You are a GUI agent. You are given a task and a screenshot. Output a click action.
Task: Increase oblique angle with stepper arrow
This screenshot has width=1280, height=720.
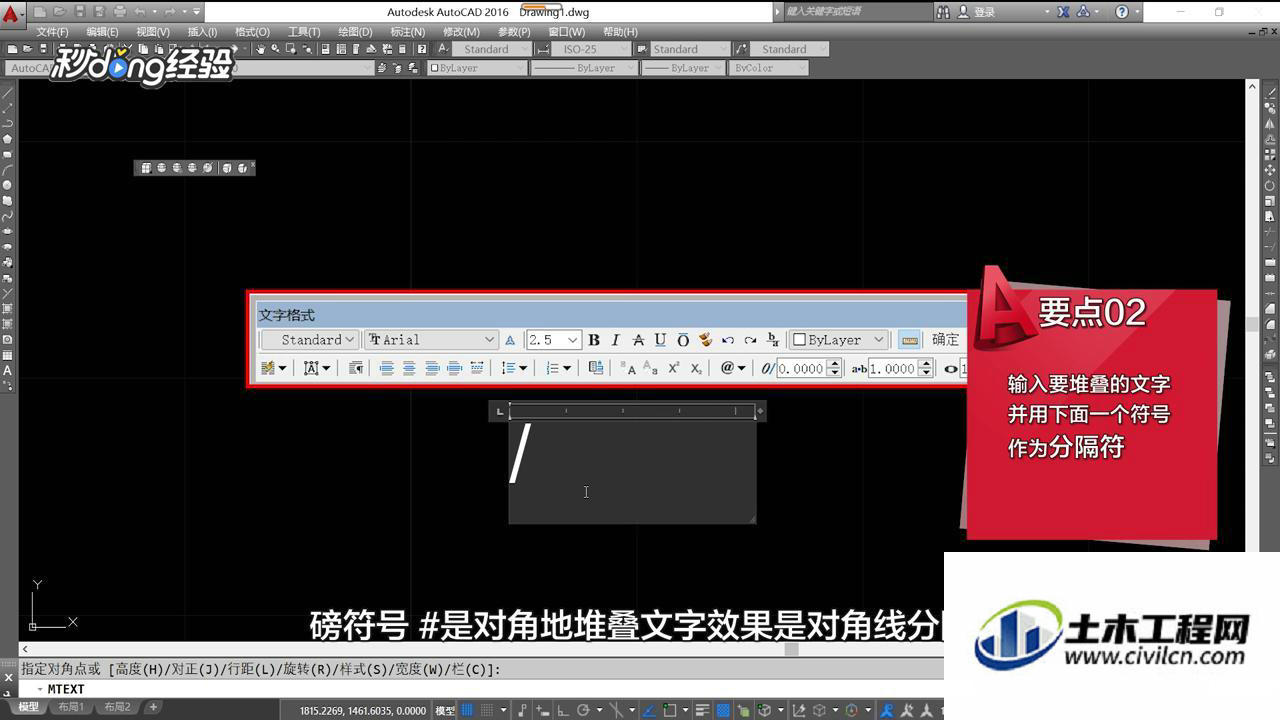point(832,364)
